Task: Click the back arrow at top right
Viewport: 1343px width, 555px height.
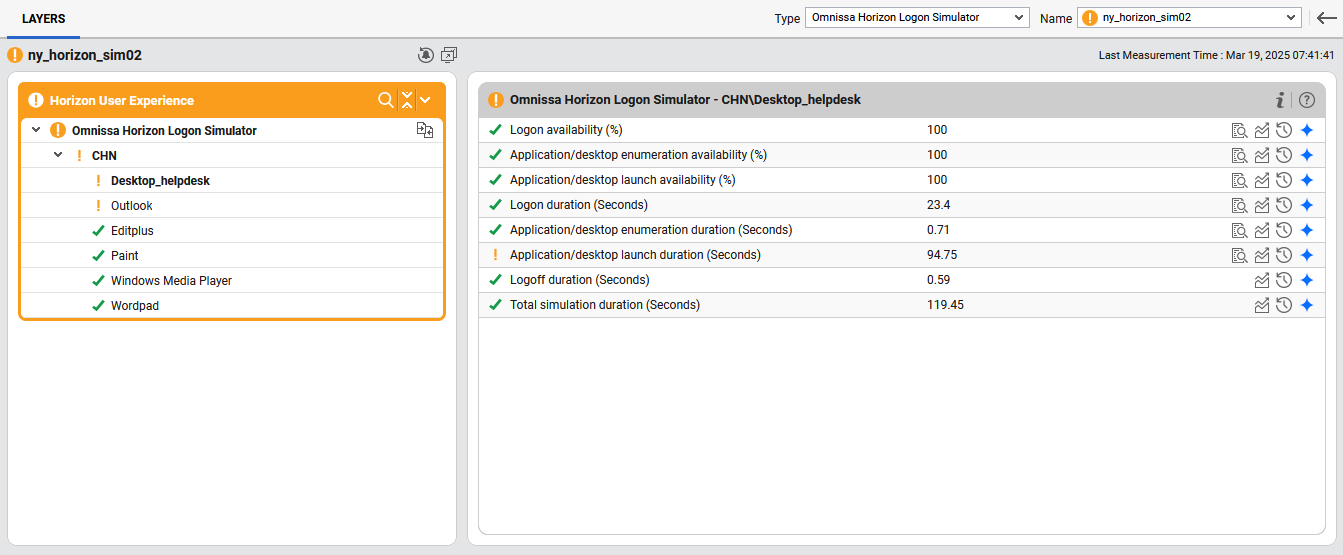Action: [1326, 17]
